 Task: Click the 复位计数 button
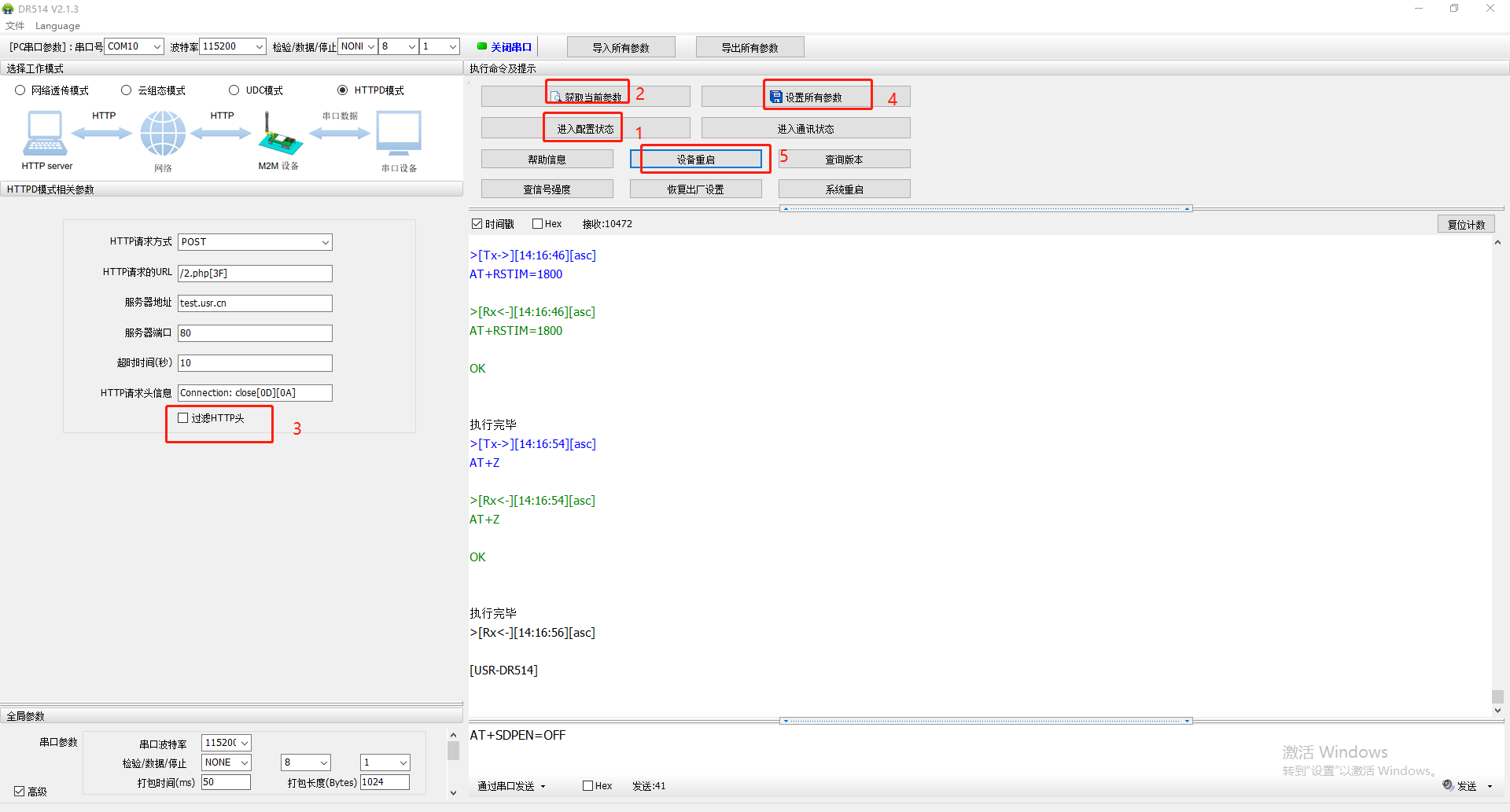tap(1466, 224)
